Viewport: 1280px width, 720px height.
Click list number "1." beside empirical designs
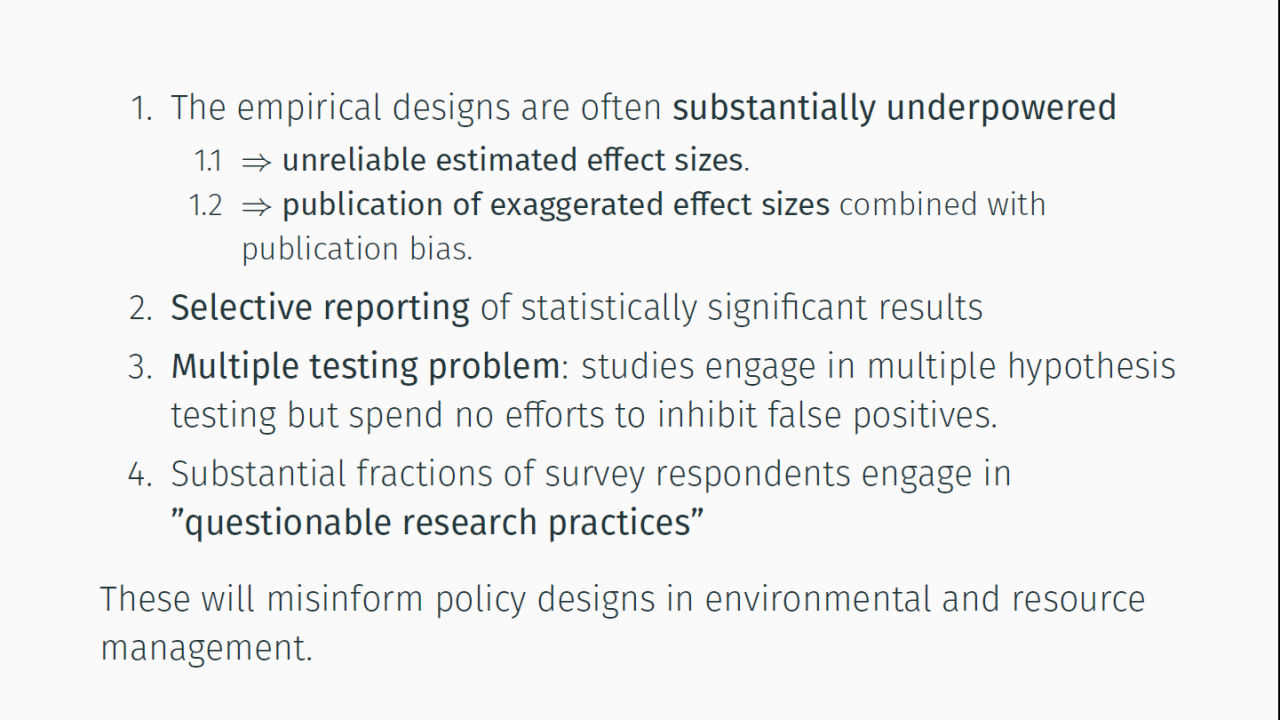142,108
